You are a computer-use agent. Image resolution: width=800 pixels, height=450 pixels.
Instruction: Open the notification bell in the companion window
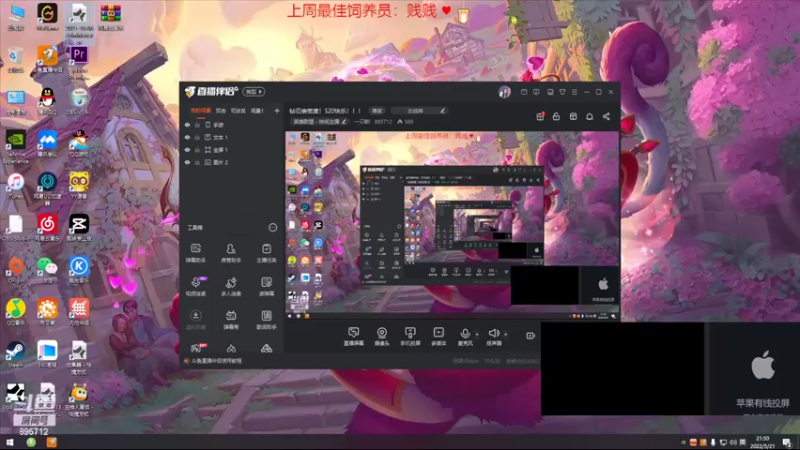pyautogui.click(x=589, y=116)
